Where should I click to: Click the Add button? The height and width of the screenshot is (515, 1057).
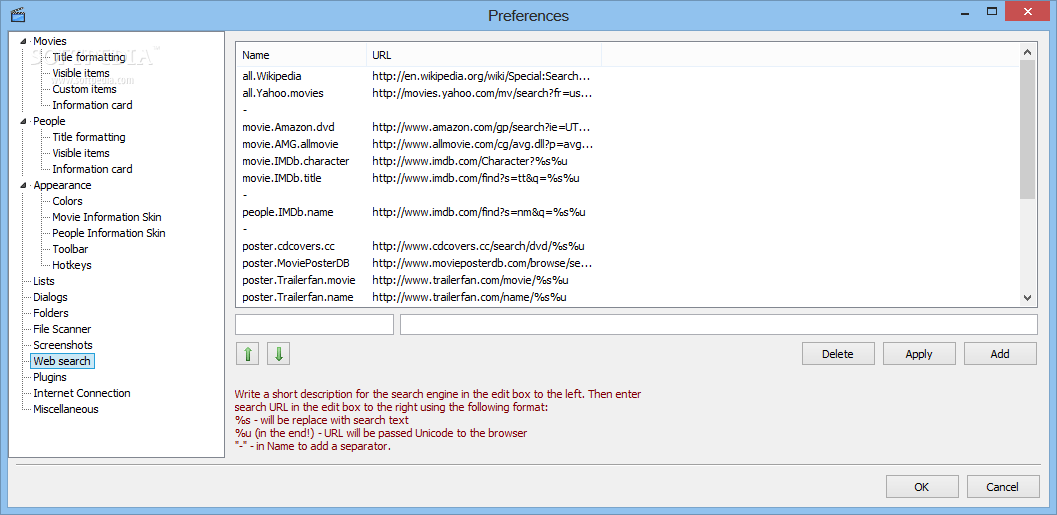pos(1000,354)
